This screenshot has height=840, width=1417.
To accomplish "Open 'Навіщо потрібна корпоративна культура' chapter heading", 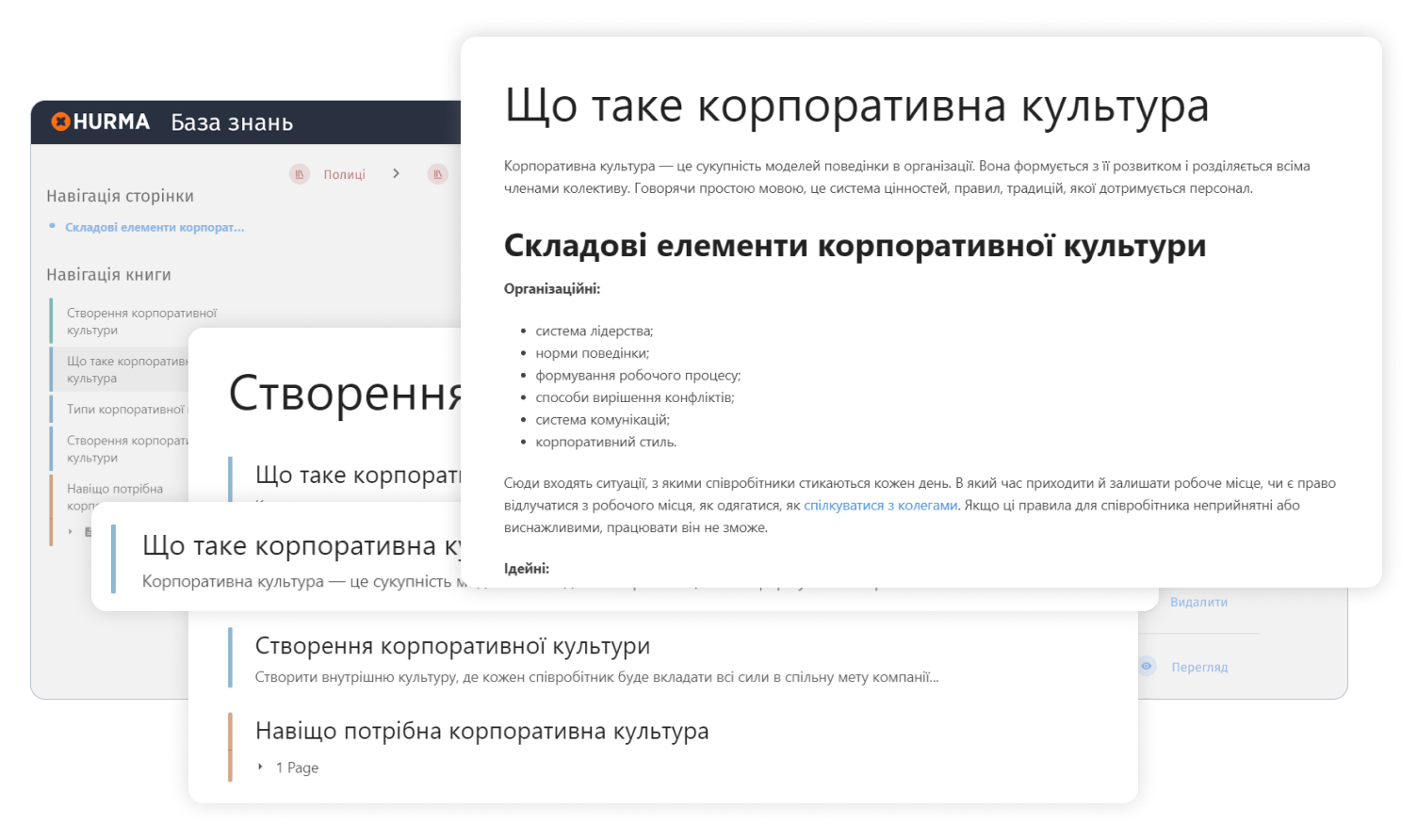I will point(481,731).
